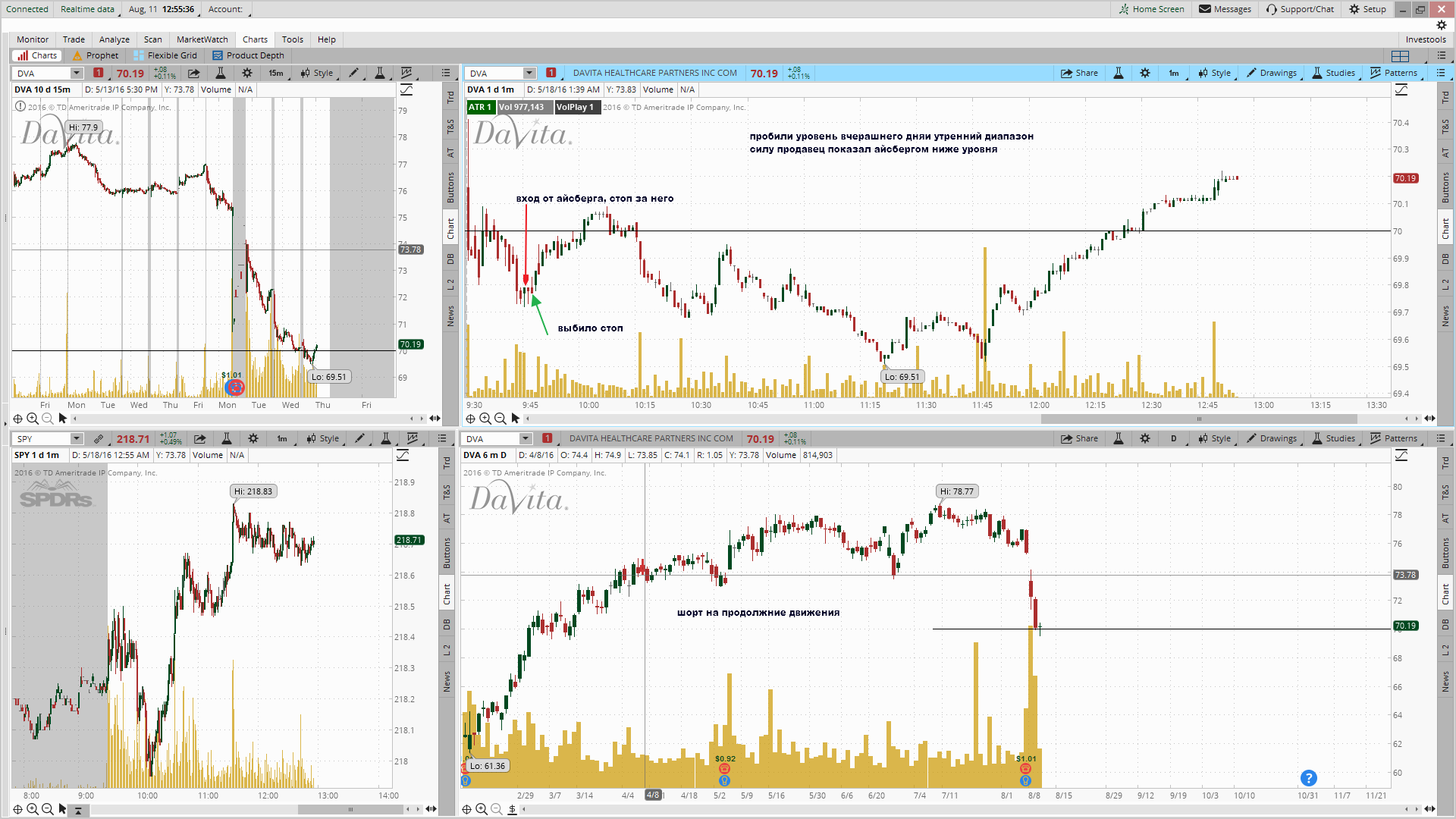The height and width of the screenshot is (819, 1456).
Task: Click red link number 1 in top-left chart
Action: (x=99, y=74)
